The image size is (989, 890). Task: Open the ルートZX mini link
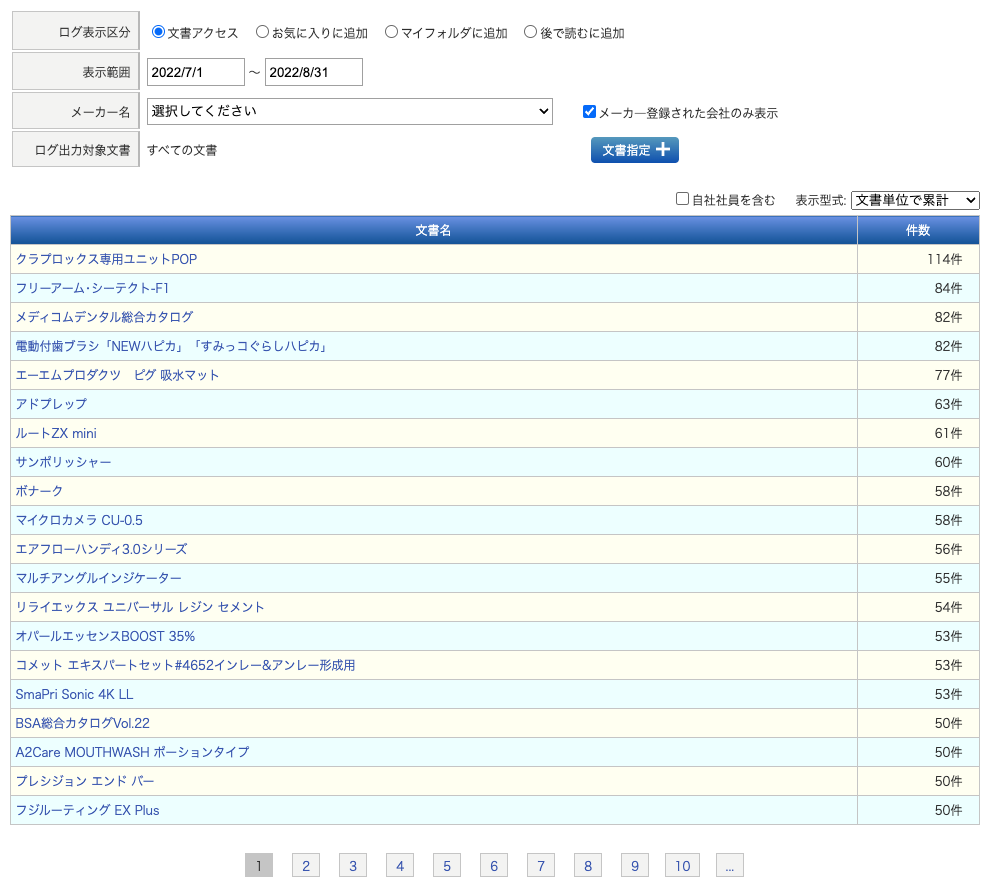(x=56, y=433)
